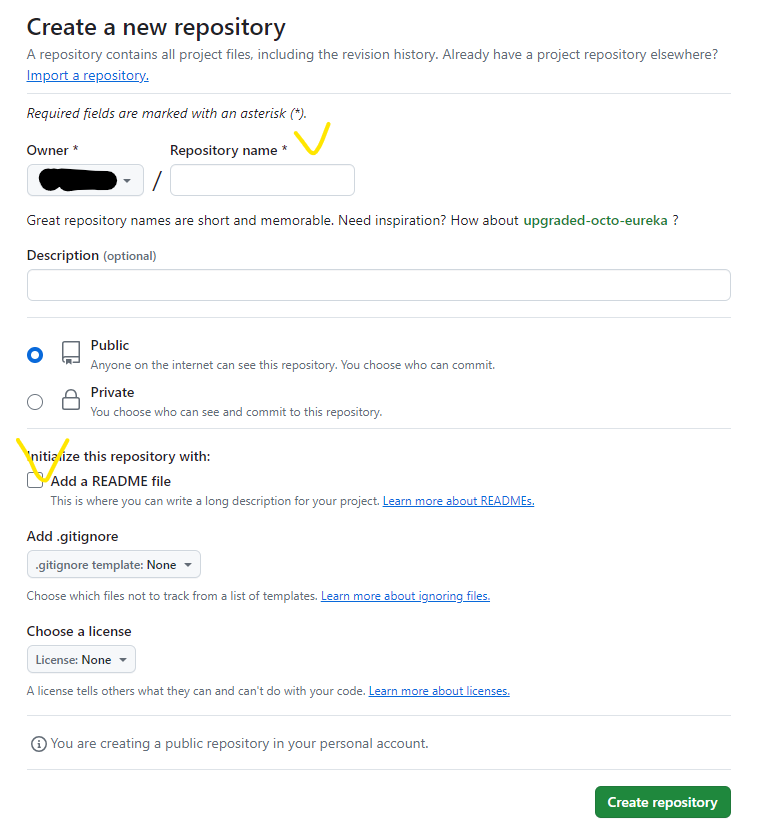Click the Description input field
Screen dimensions: 758x827
pos(379,285)
